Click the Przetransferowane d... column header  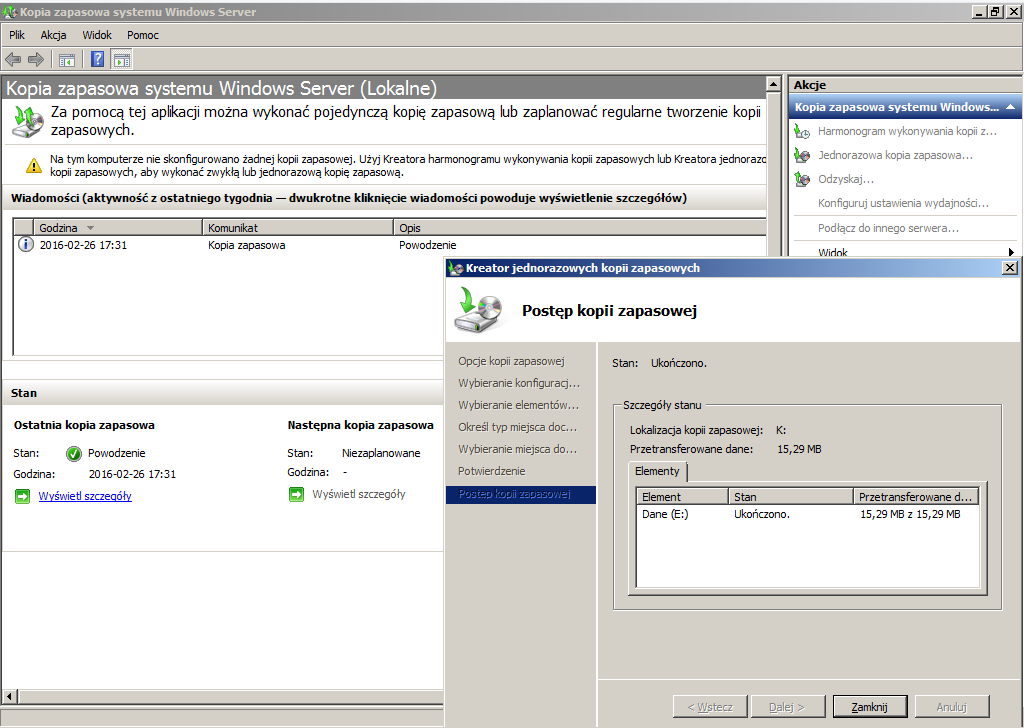[x=916, y=497]
